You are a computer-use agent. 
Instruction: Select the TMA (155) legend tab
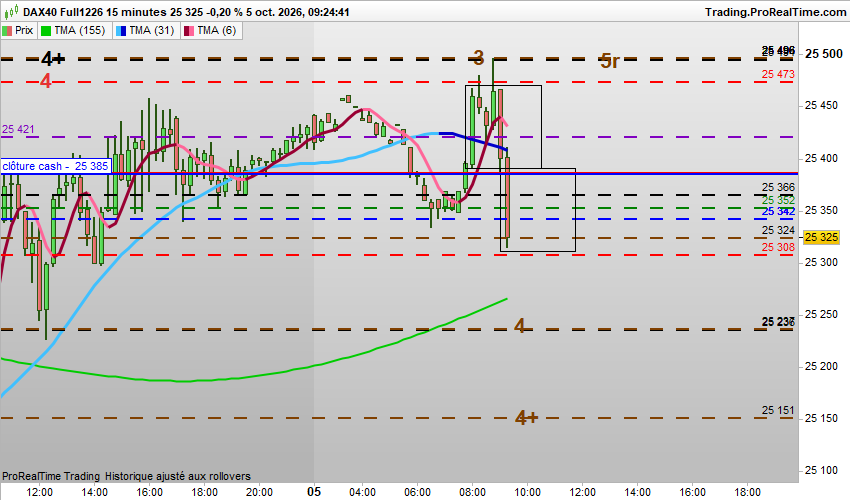[74, 30]
